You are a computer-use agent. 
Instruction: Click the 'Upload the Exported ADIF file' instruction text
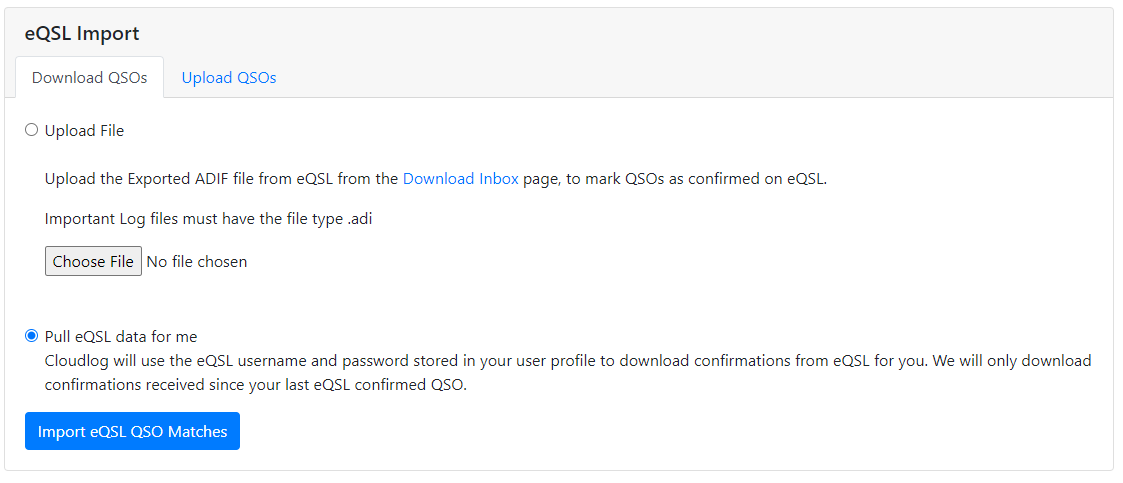click(220, 180)
